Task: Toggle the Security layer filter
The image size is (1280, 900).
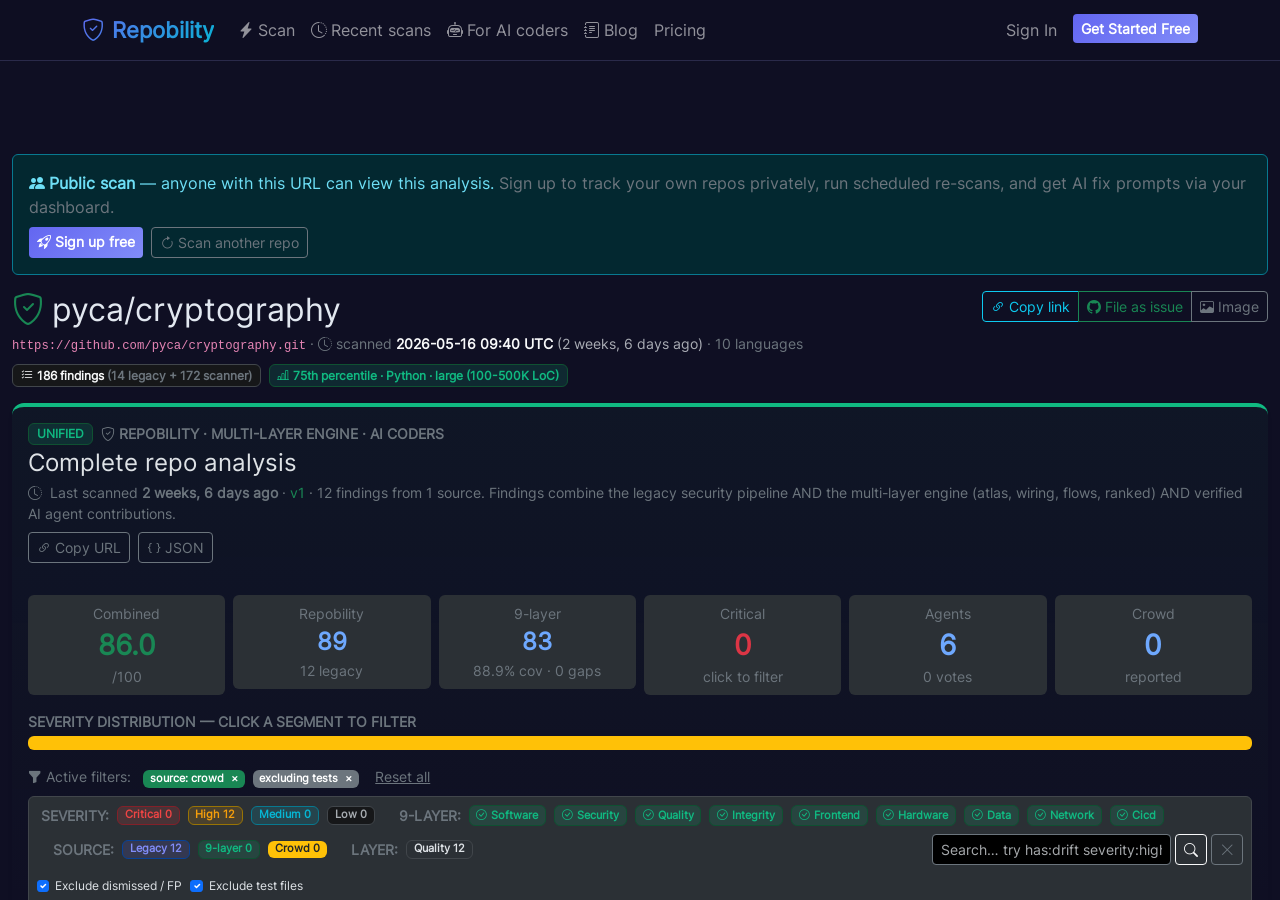Action: click(590, 815)
